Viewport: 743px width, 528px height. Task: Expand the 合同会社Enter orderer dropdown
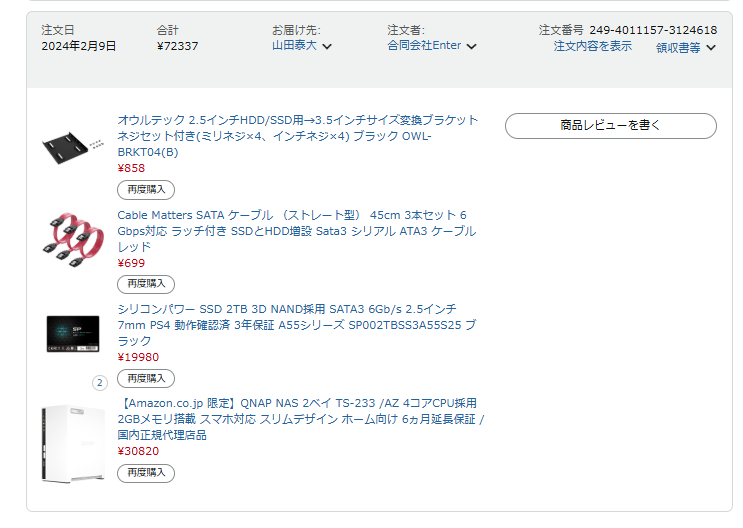pyautogui.click(x=424, y=46)
